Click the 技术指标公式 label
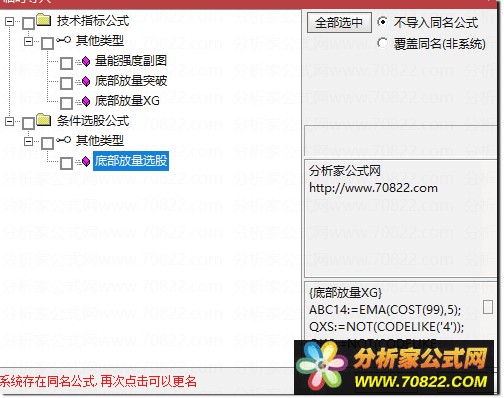The image size is (504, 398). pyautogui.click(x=93, y=21)
